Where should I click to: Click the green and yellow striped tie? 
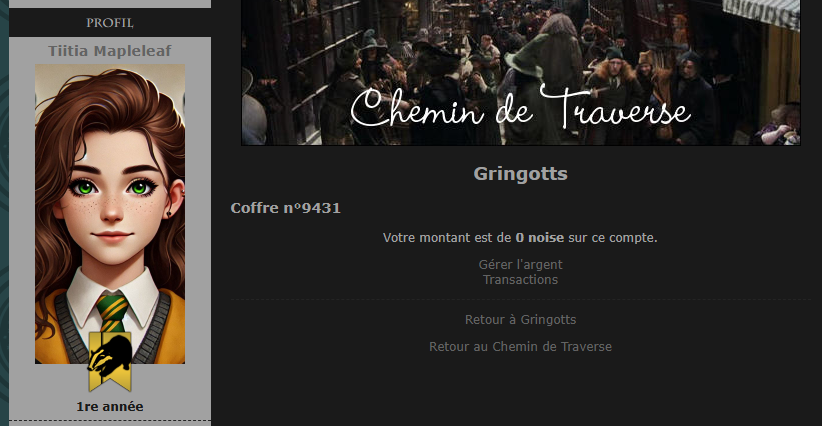[x=112, y=313]
